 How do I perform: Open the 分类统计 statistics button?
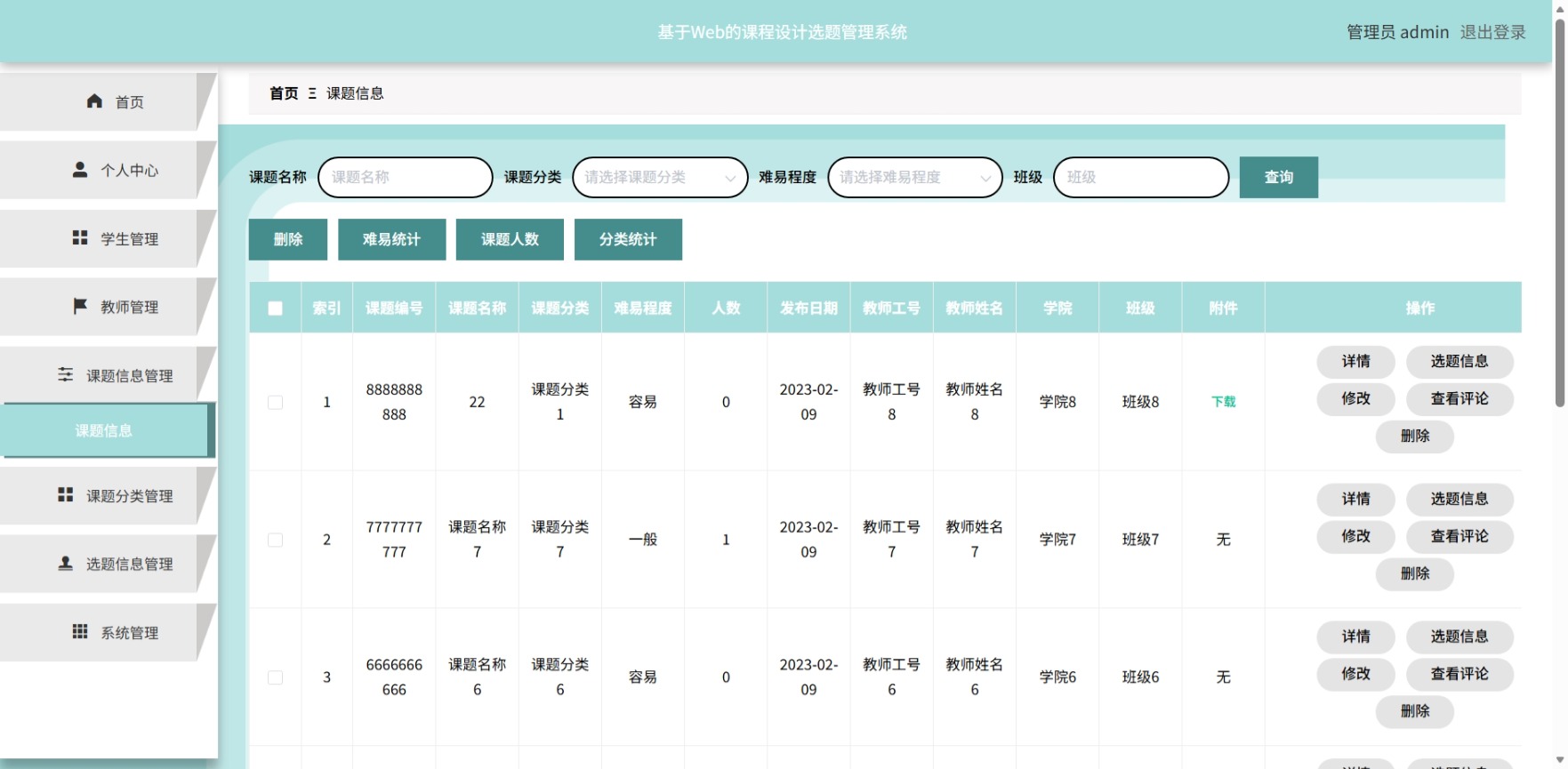[x=628, y=239]
